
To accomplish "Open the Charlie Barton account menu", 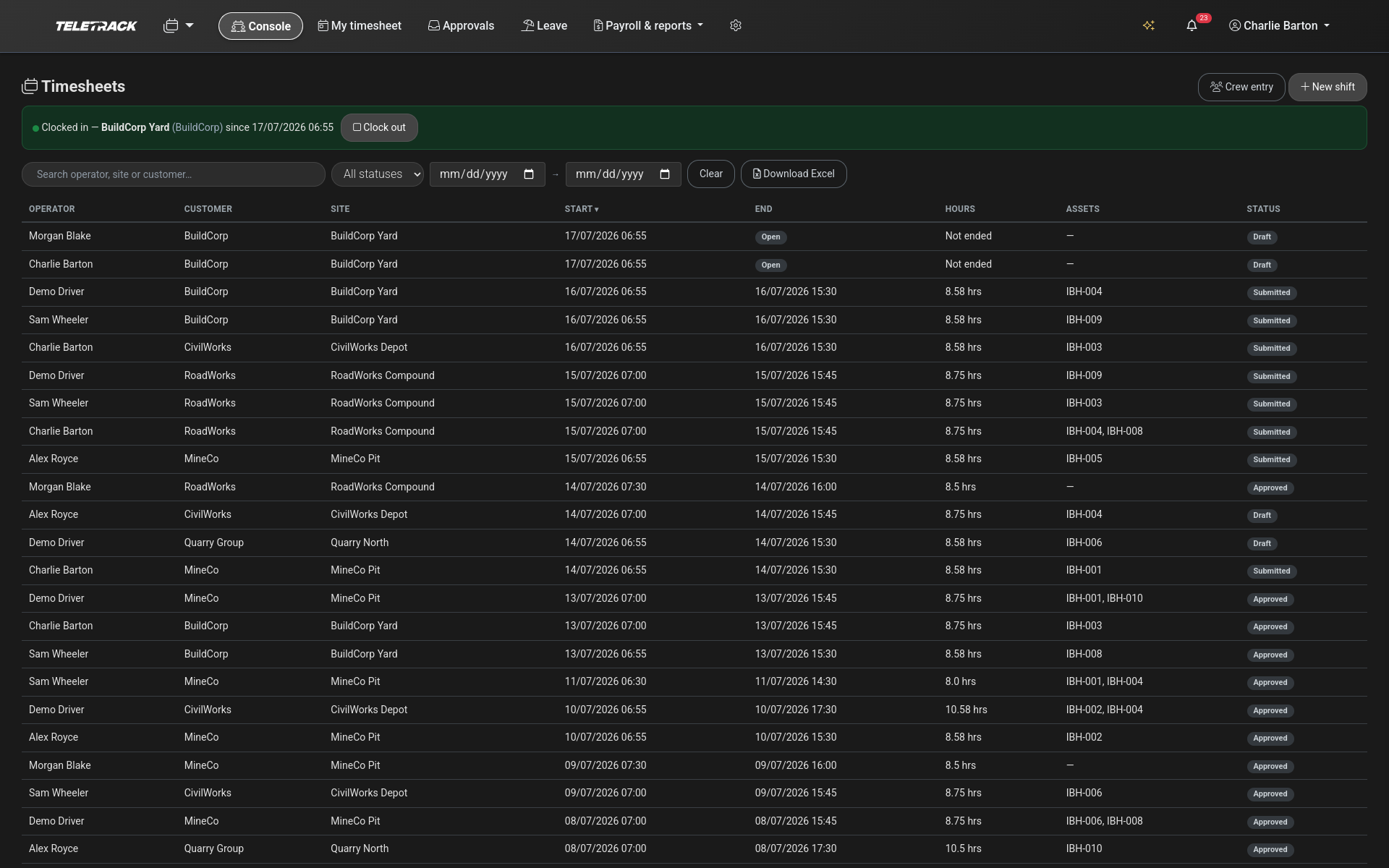I will (x=1279, y=25).
